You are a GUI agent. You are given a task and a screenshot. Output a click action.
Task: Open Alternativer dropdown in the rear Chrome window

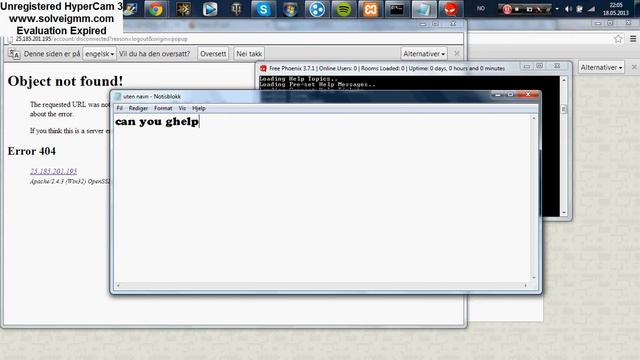(601, 67)
